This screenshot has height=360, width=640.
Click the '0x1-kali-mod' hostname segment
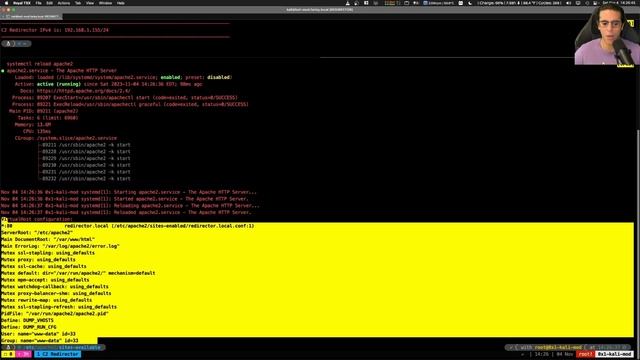click(x=615, y=354)
